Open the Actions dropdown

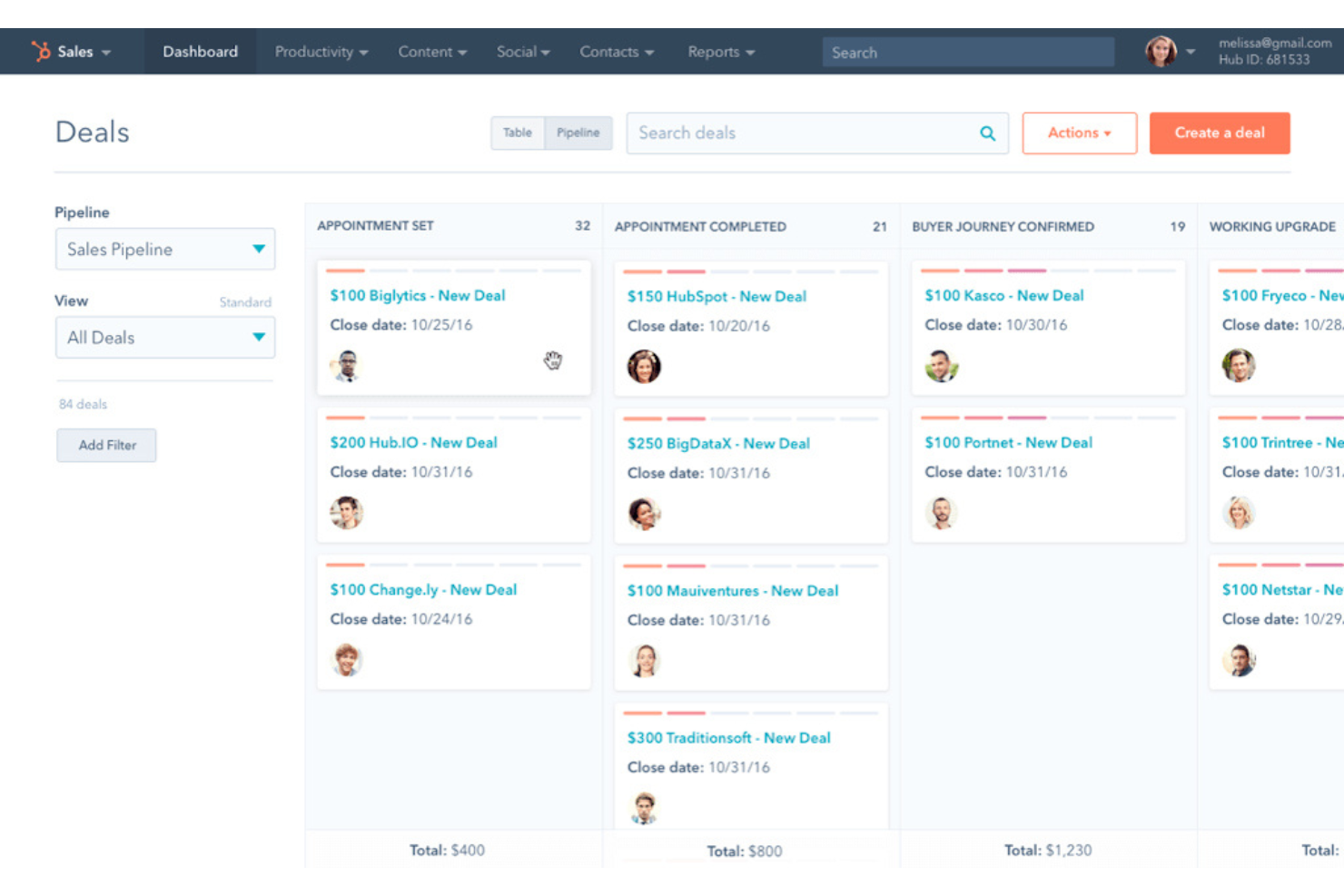[1079, 133]
